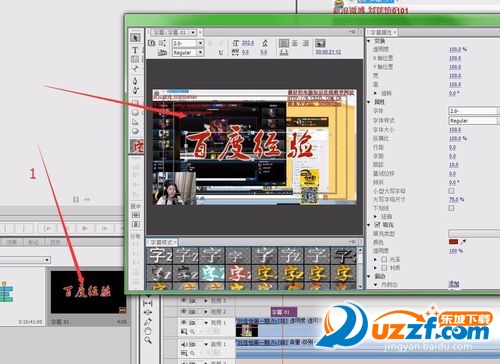
Task: Collapse the 属性 properties section
Action: point(369,102)
